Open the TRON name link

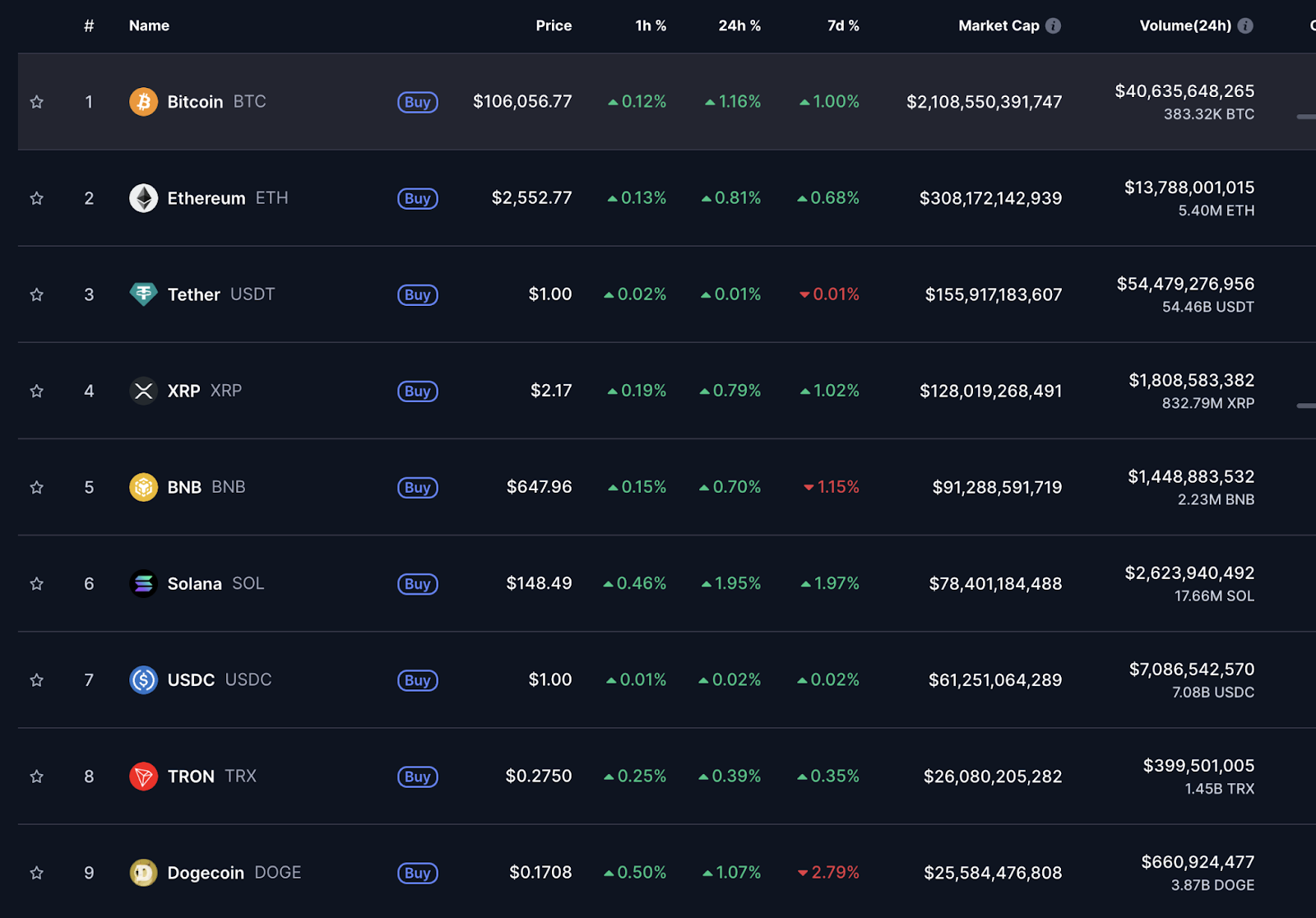pos(191,777)
